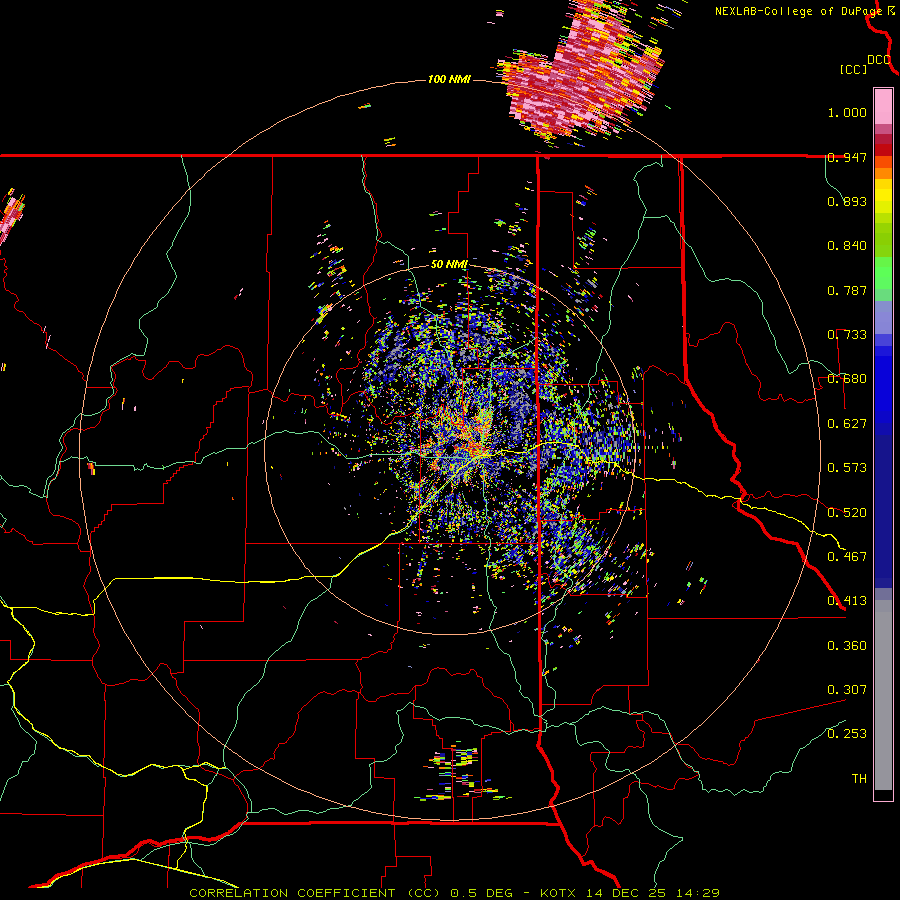
Task: Click the CORRELATION COEFFICIENT caption at bottom
Action: pyautogui.click(x=454, y=893)
